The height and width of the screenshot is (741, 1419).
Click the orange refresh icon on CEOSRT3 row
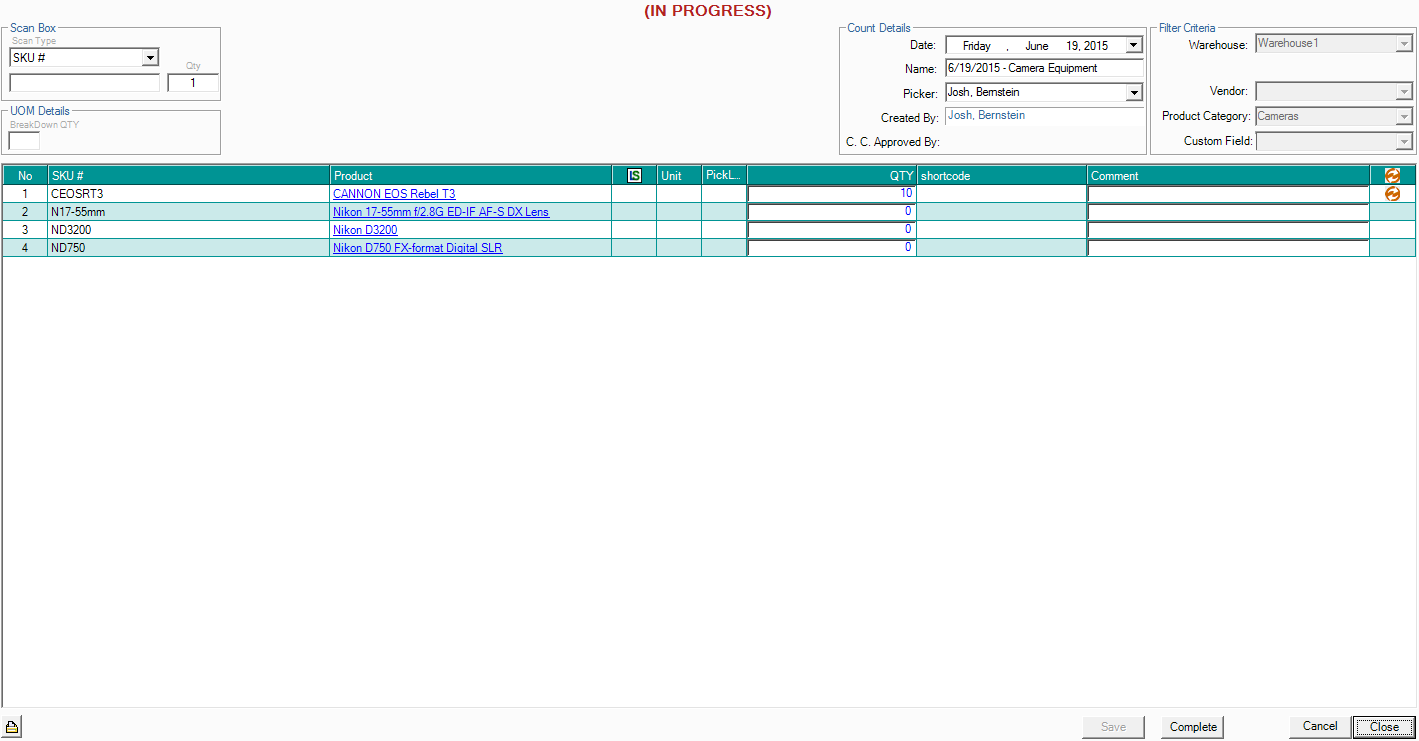click(x=1392, y=194)
